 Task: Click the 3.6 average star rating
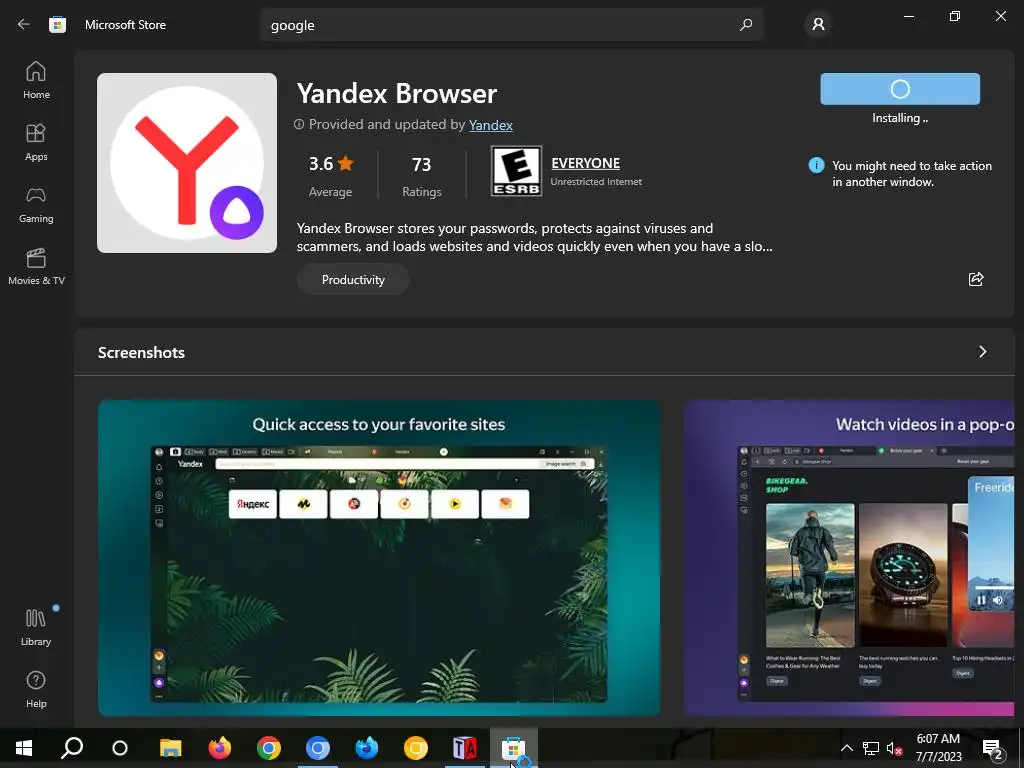click(330, 175)
